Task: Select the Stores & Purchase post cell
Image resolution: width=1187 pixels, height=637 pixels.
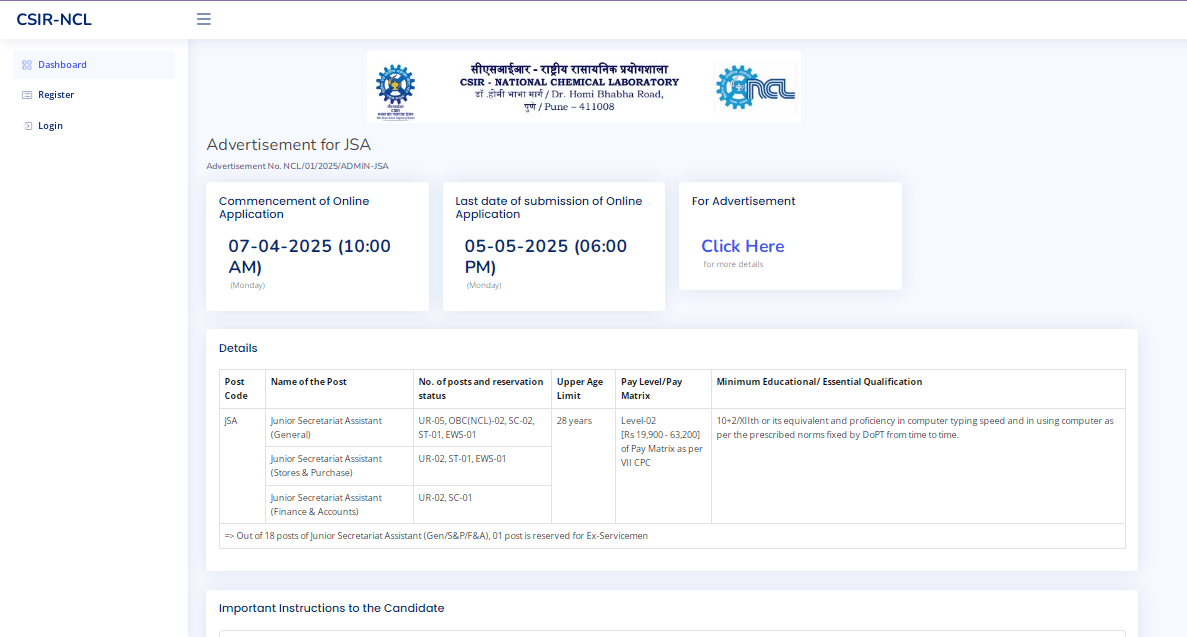Action: coord(326,465)
